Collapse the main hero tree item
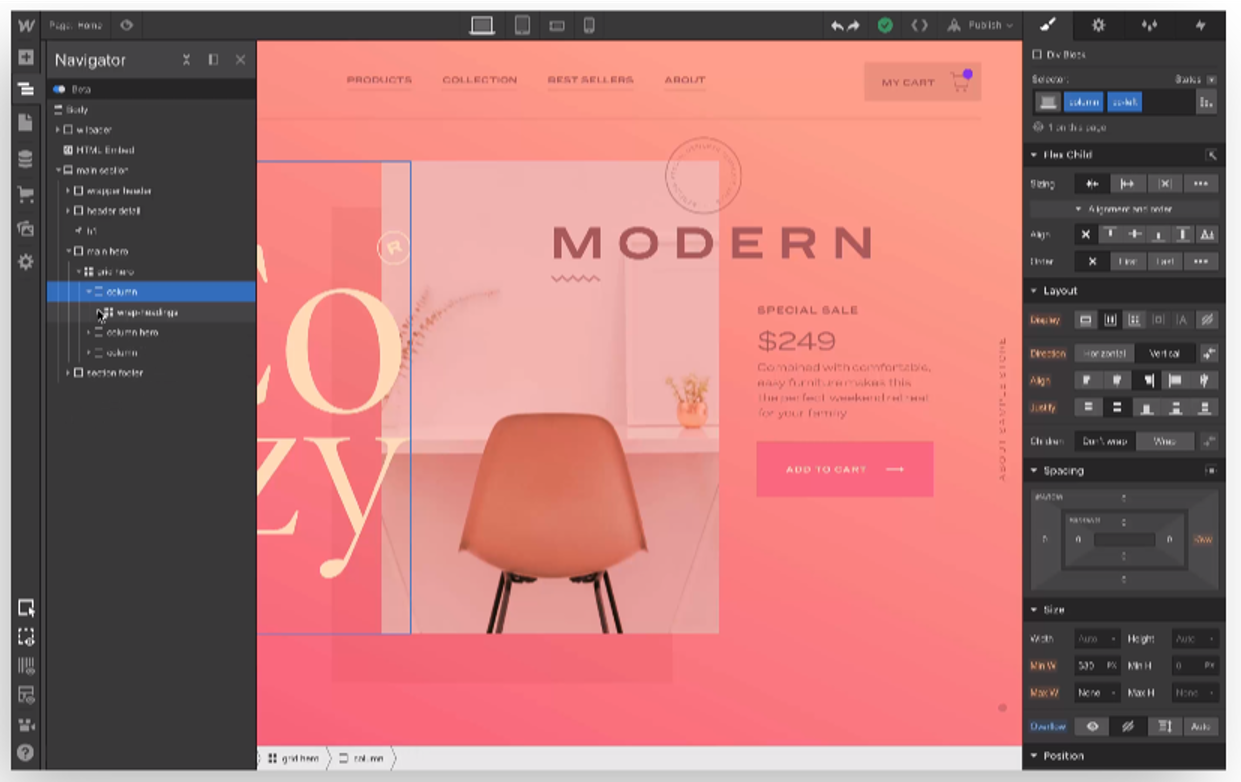This screenshot has height=782, width=1241. [x=69, y=251]
